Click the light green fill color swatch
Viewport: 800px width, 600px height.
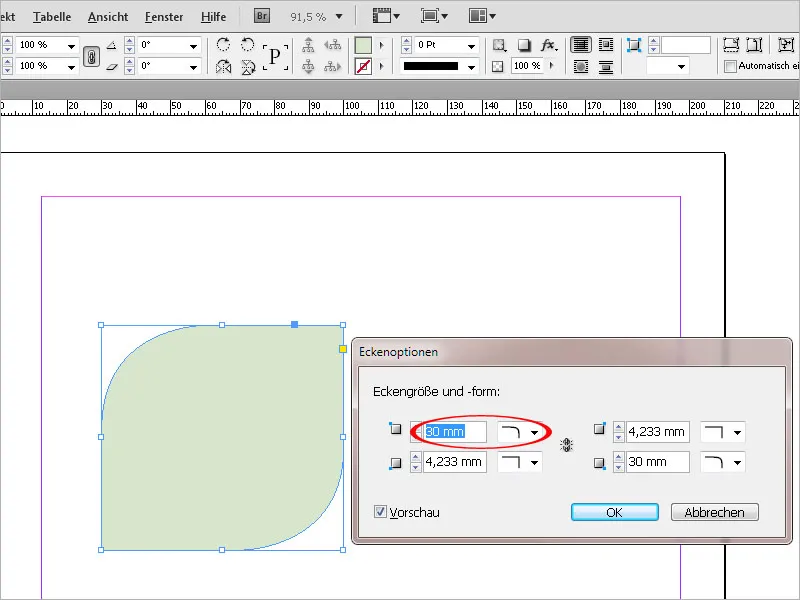(363, 45)
